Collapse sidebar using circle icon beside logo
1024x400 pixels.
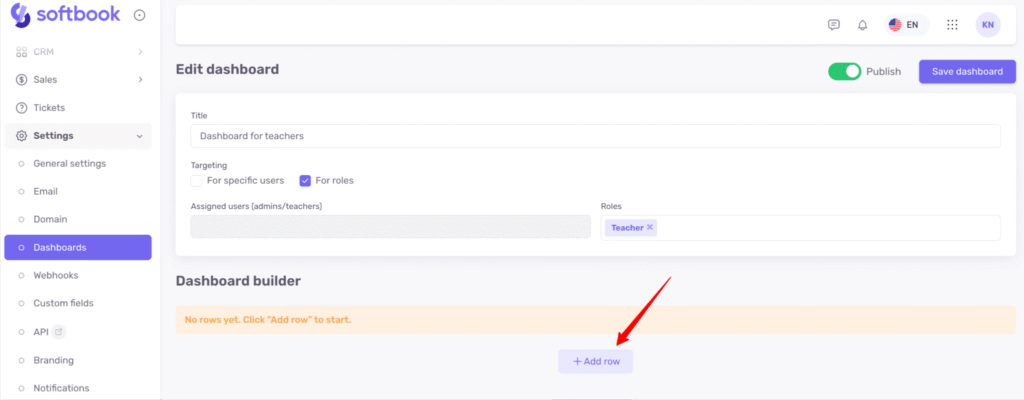point(139,15)
